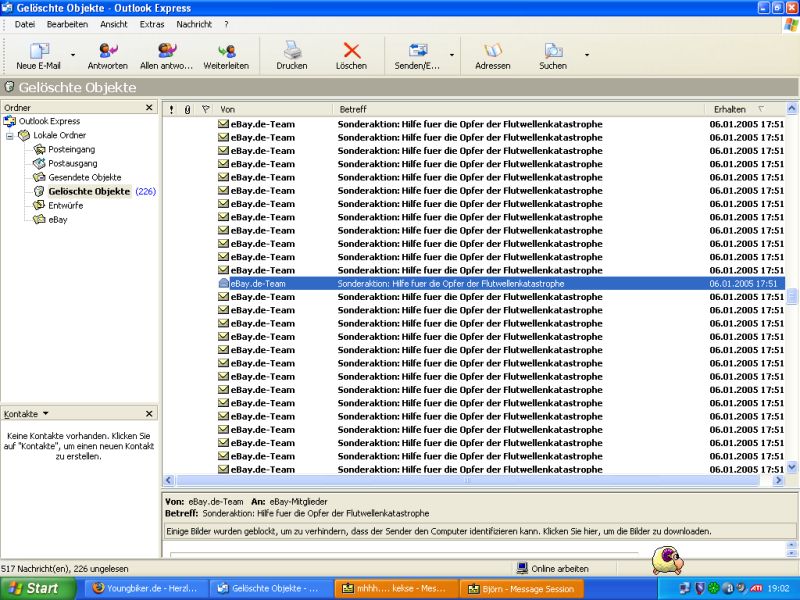Sort by priority column header
The image size is (800, 600).
pyautogui.click(x=171, y=109)
